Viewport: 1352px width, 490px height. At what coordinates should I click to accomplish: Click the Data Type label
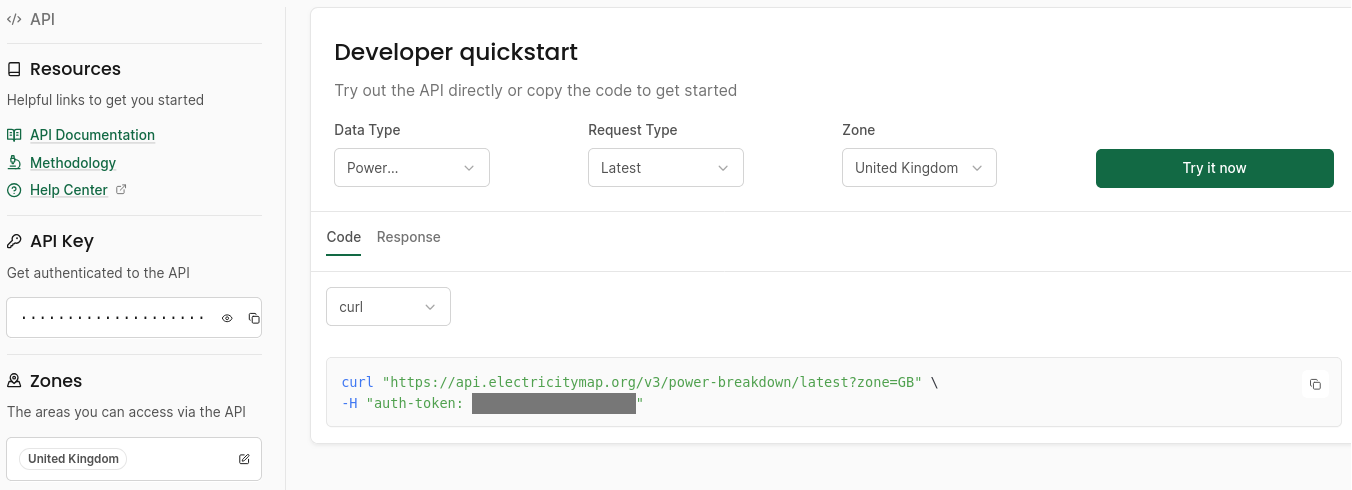click(x=367, y=130)
